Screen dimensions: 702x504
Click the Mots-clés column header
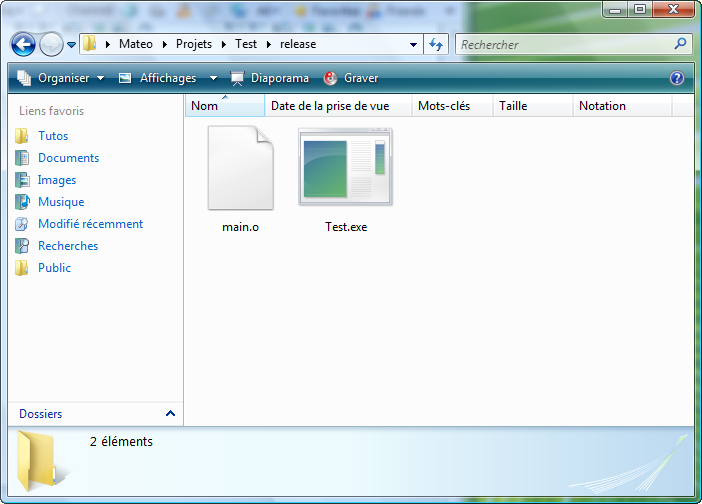(452, 106)
